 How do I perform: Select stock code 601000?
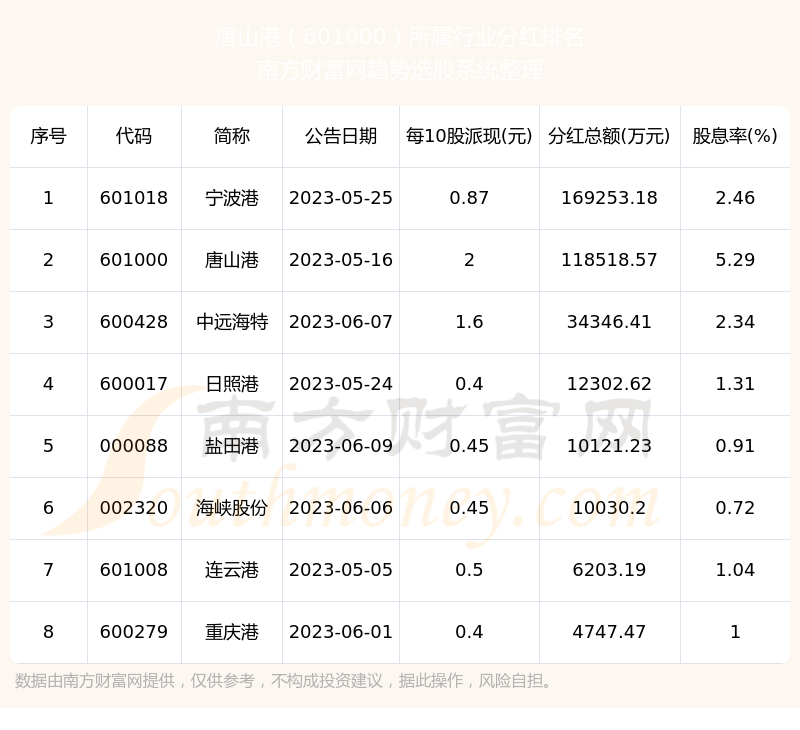134,260
